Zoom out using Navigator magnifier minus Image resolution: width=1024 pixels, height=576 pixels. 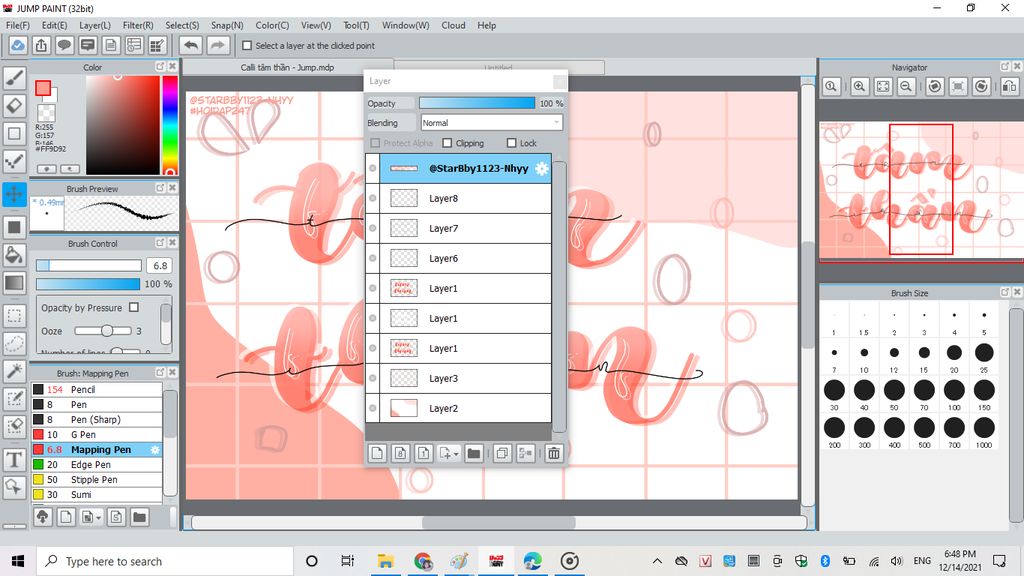coord(906,86)
